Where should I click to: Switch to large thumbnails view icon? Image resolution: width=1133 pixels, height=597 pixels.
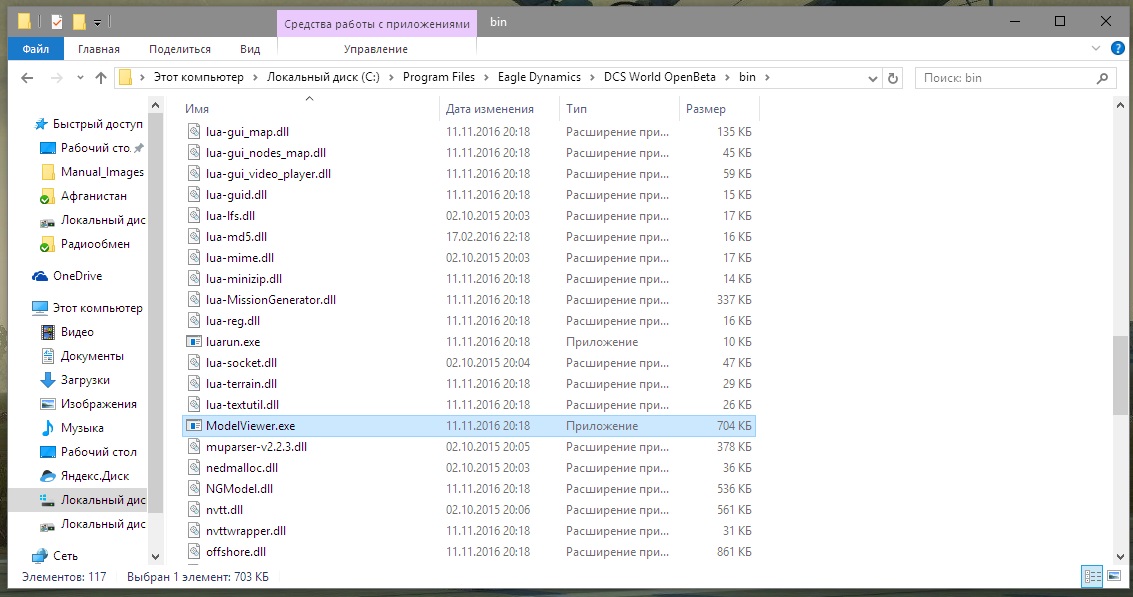coord(1114,576)
